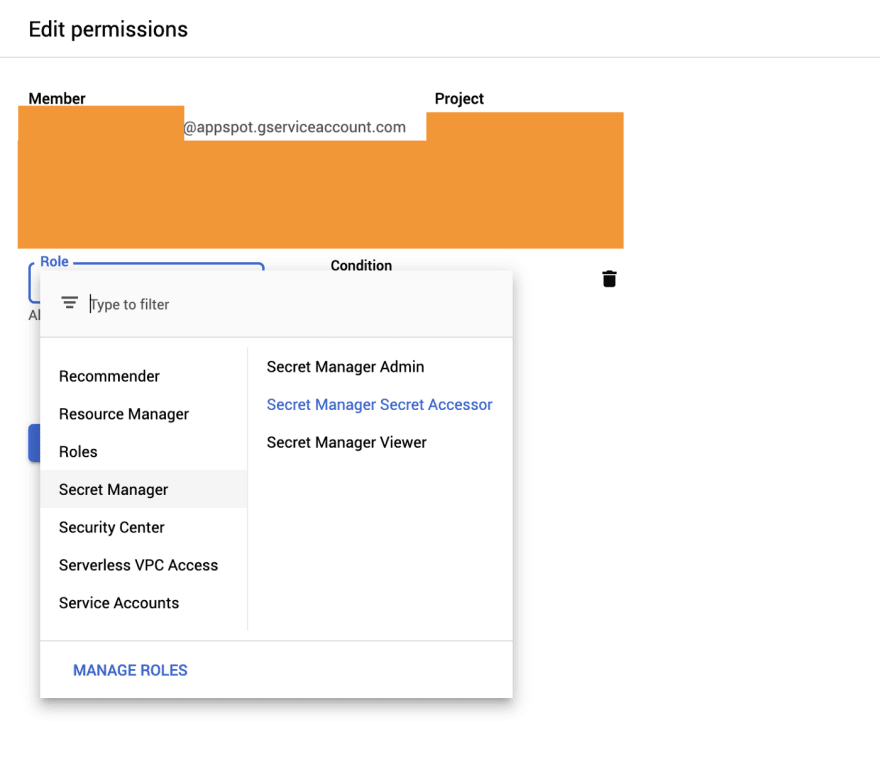Image resolution: width=880 pixels, height=776 pixels.
Task: Pick Secret Manager Admin role
Action: (x=380, y=366)
